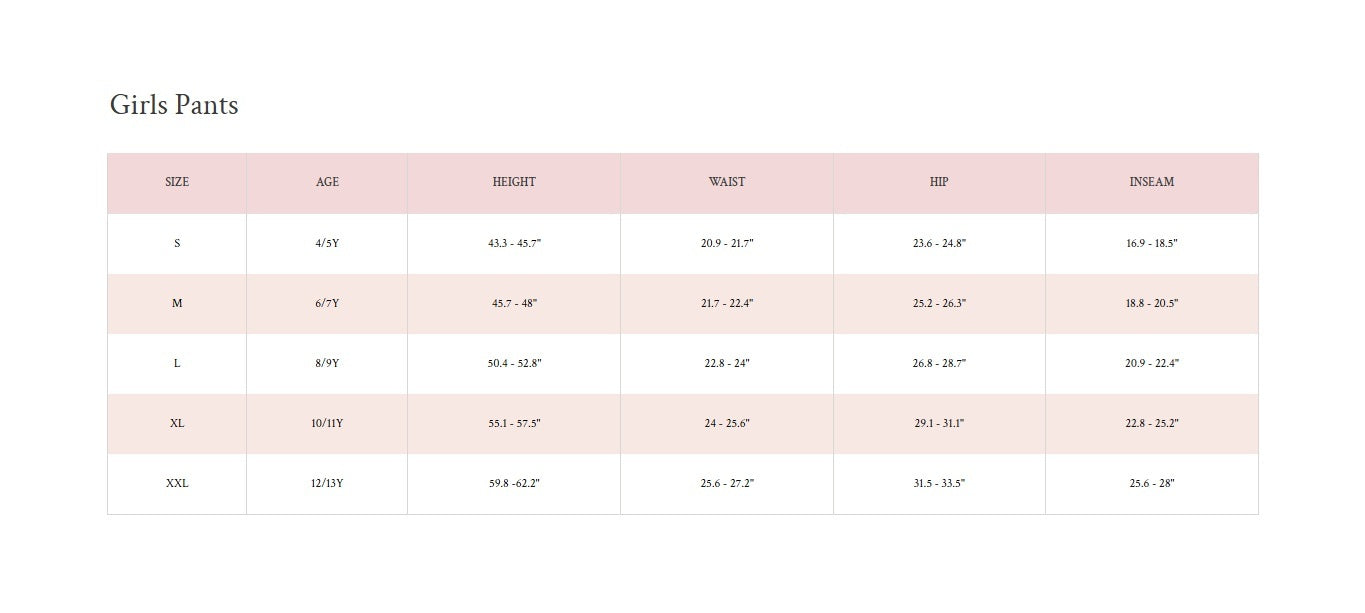Click the size L cell
The image size is (1365, 613).
click(x=177, y=363)
